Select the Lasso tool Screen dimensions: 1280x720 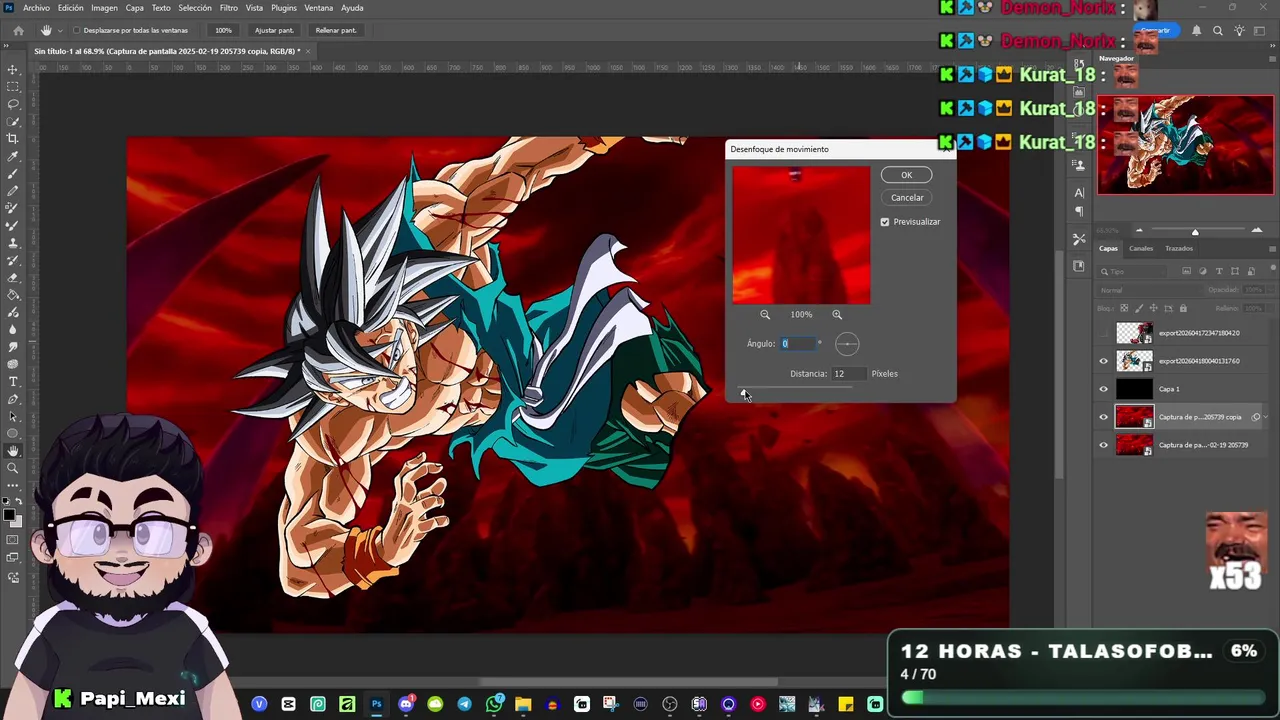(x=13, y=104)
